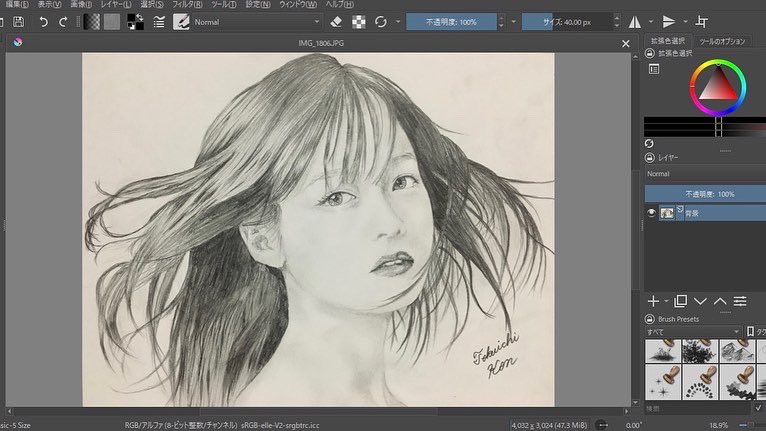Open toolbar blending mode Normal dropdown

pyautogui.click(x=257, y=22)
